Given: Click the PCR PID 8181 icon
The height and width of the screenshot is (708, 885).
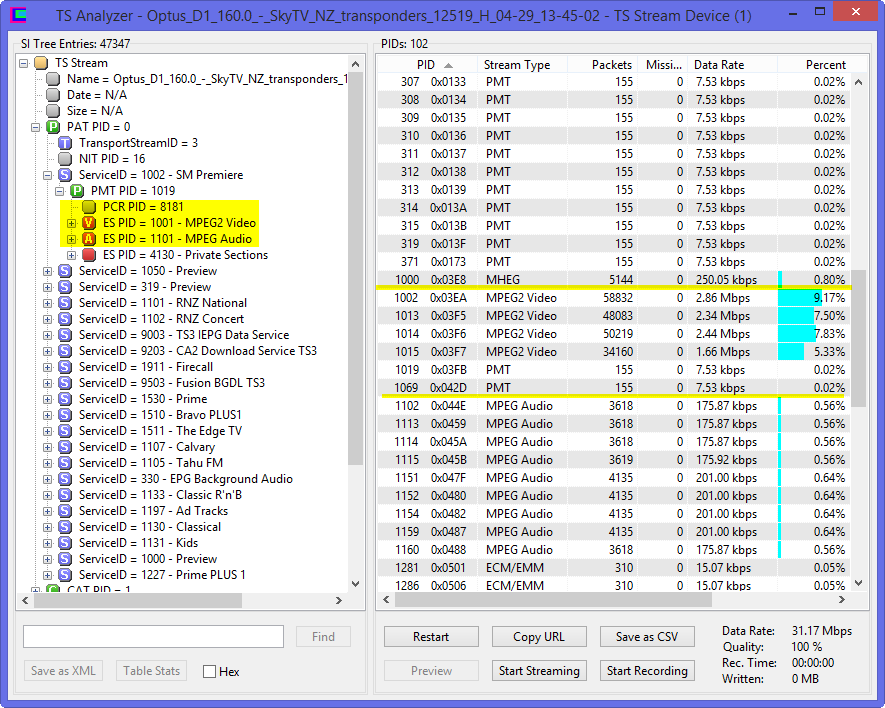Looking at the screenshot, I should click(x=89, y=207).
